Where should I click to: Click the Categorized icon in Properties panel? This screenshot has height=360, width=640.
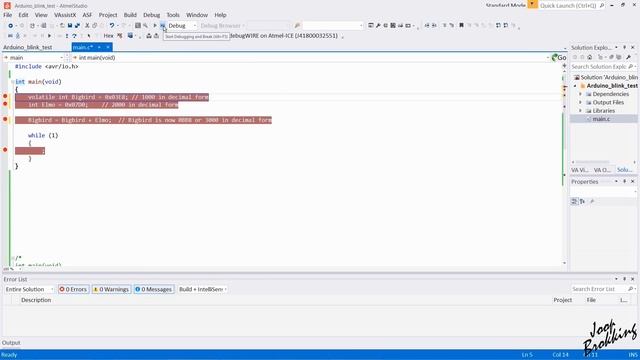pyautogui.click(x=574, y=201)
